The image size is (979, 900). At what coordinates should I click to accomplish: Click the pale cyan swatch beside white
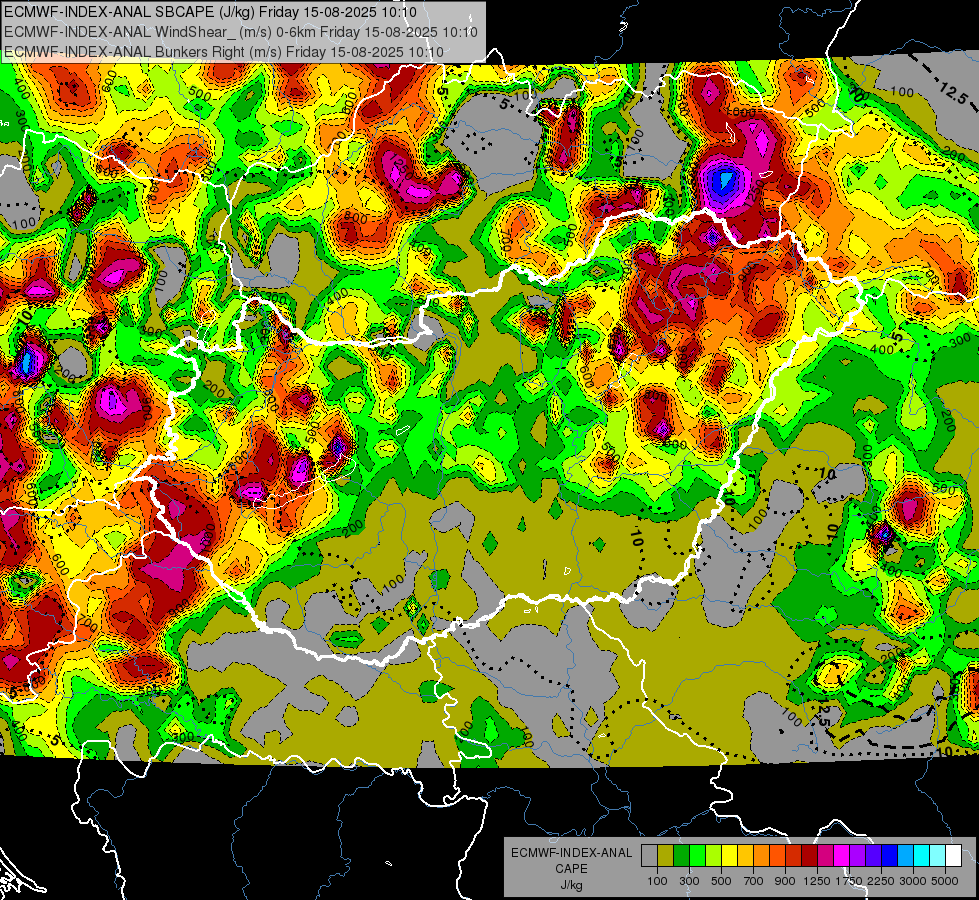coord(937,856)
